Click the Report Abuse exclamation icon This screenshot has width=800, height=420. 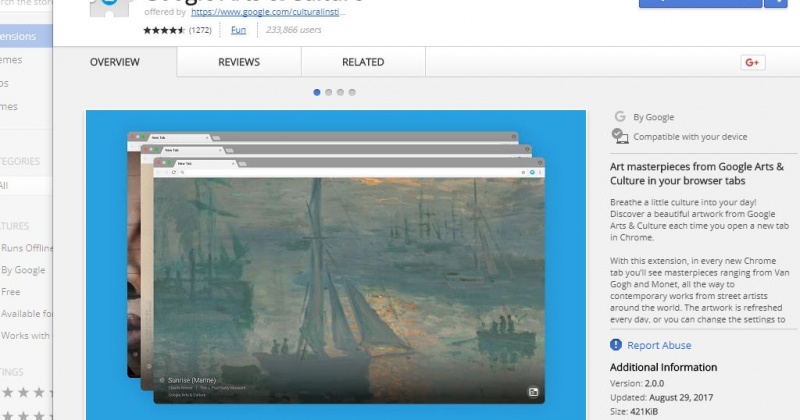point(616,345)
